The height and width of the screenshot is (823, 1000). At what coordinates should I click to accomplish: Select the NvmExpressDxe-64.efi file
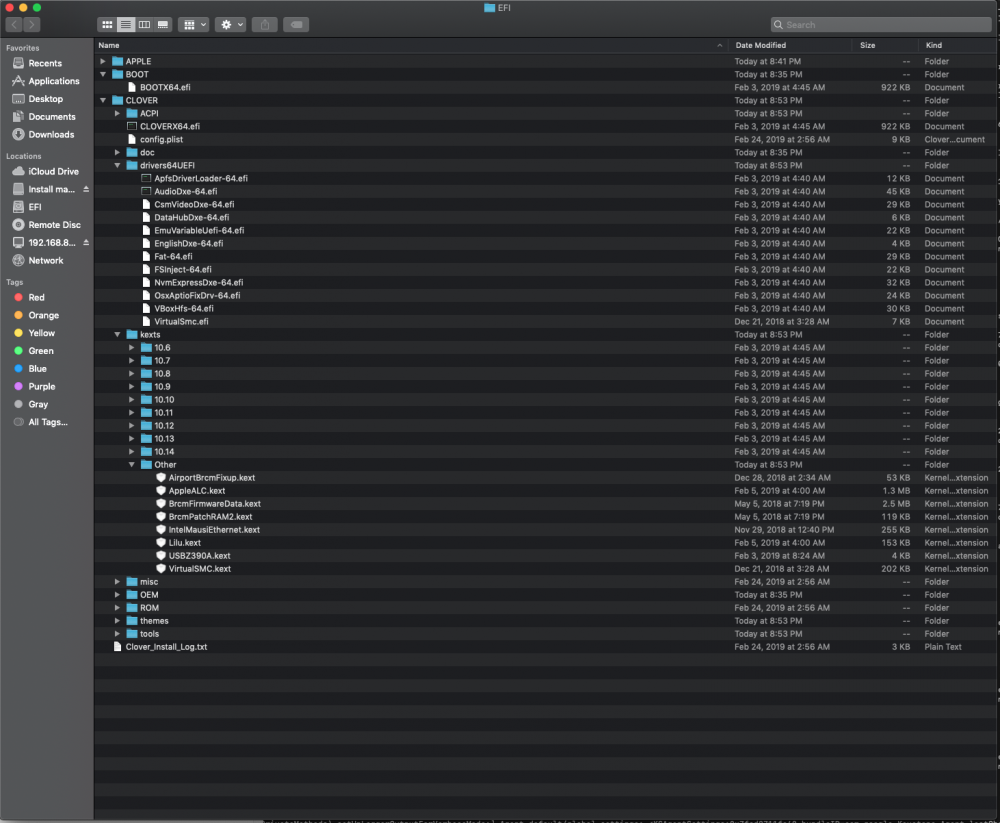click(x=198, y=283)
